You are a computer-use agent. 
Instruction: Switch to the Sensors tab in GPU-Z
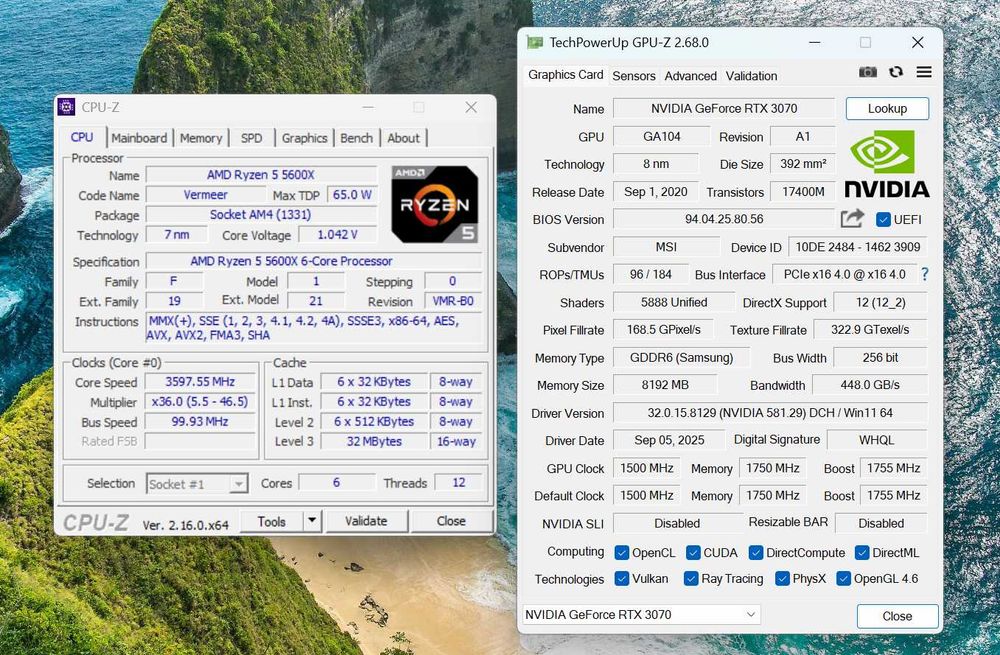[x=634, y=76]
